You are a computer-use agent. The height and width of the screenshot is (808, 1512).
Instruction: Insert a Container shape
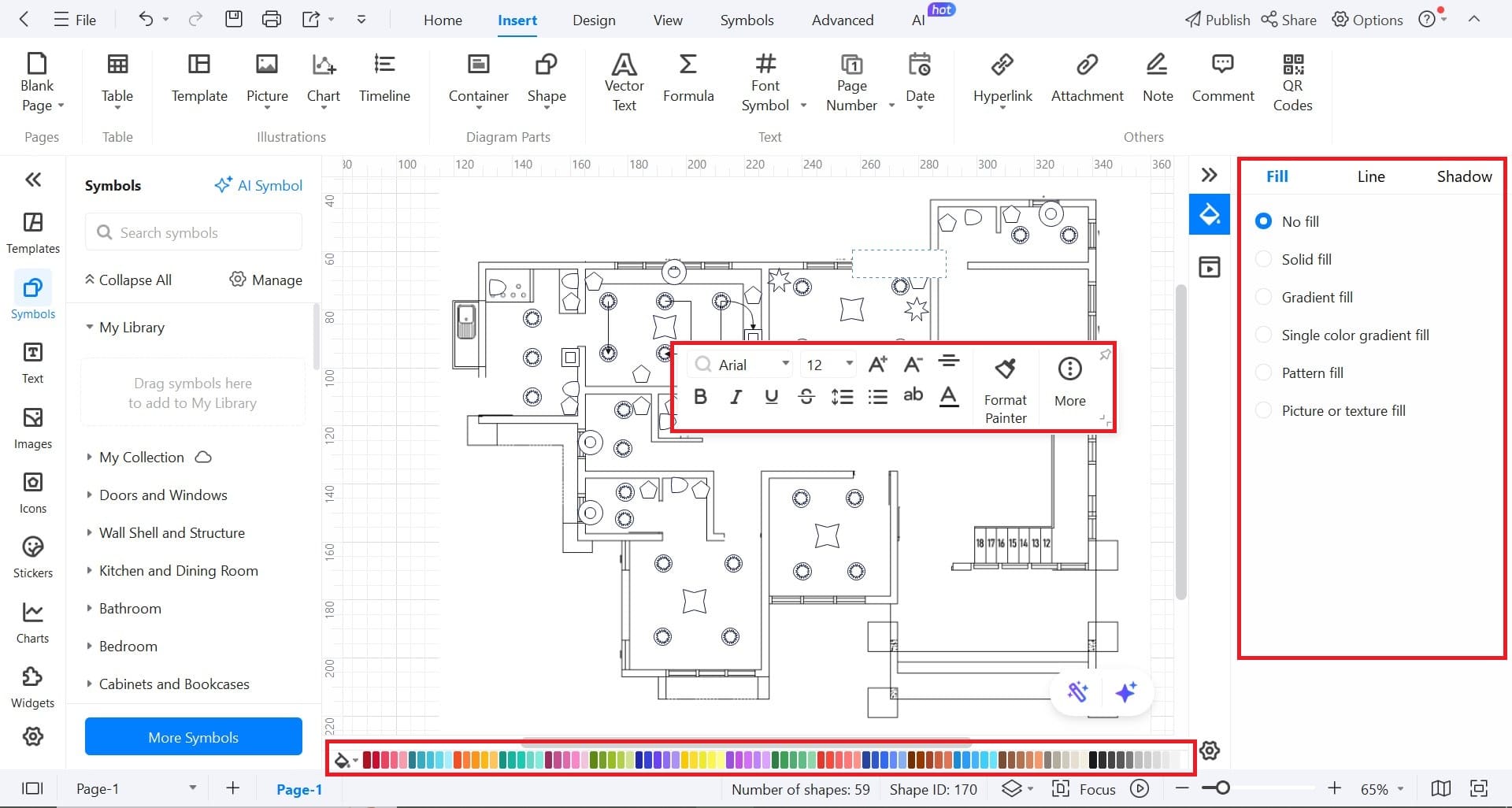click(x=478, y=79)
